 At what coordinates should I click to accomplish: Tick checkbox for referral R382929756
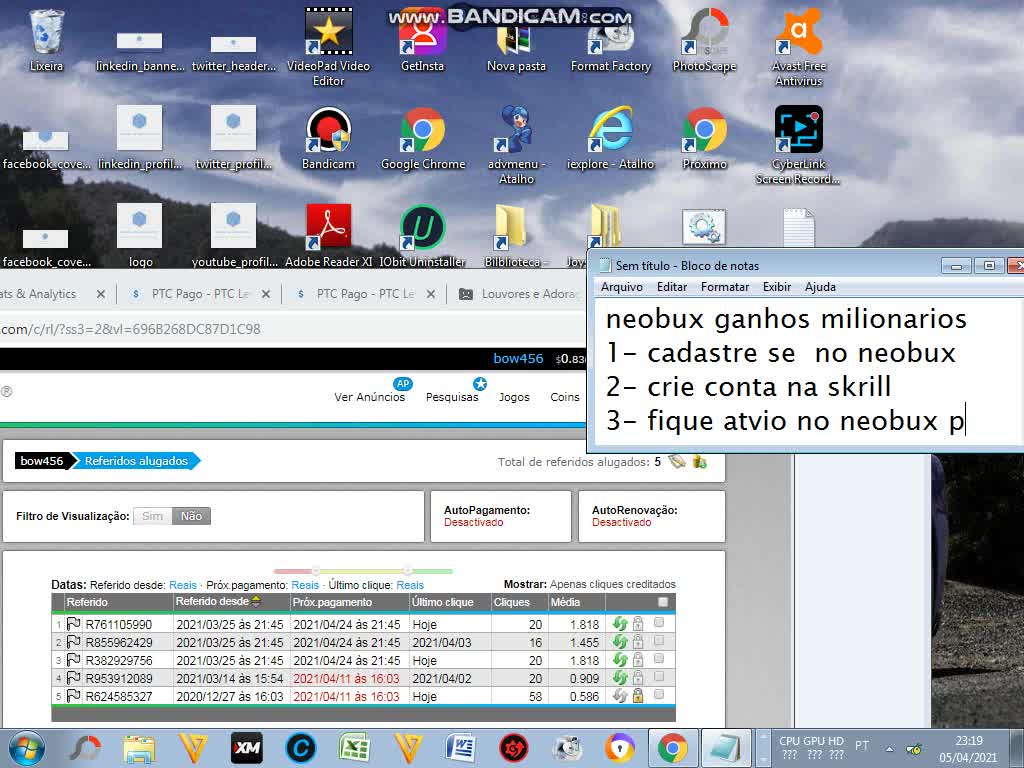coord(659,658)
